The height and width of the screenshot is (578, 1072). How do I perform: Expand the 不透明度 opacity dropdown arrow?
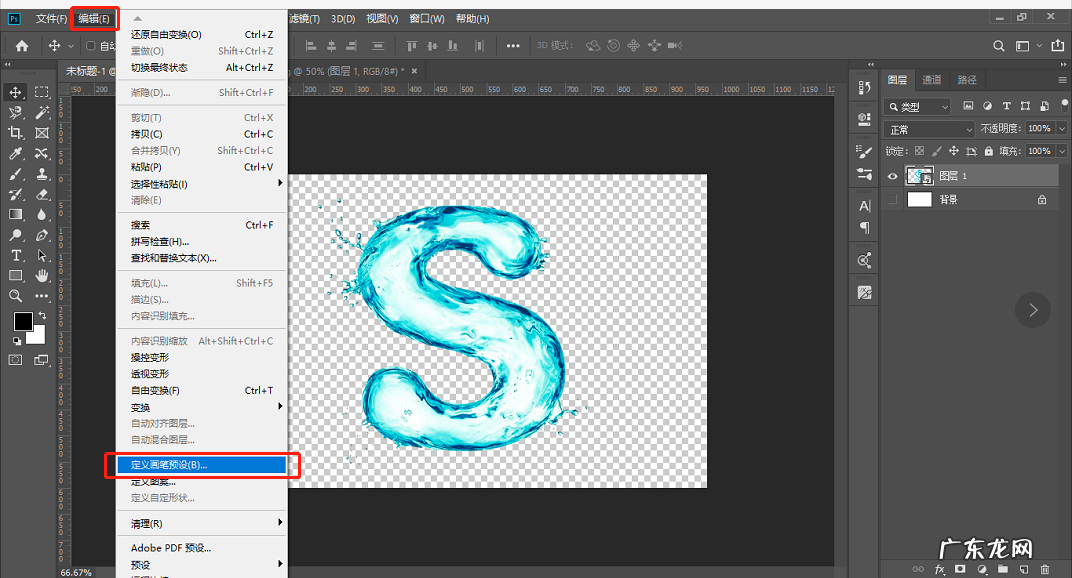tap(1060, 129)
